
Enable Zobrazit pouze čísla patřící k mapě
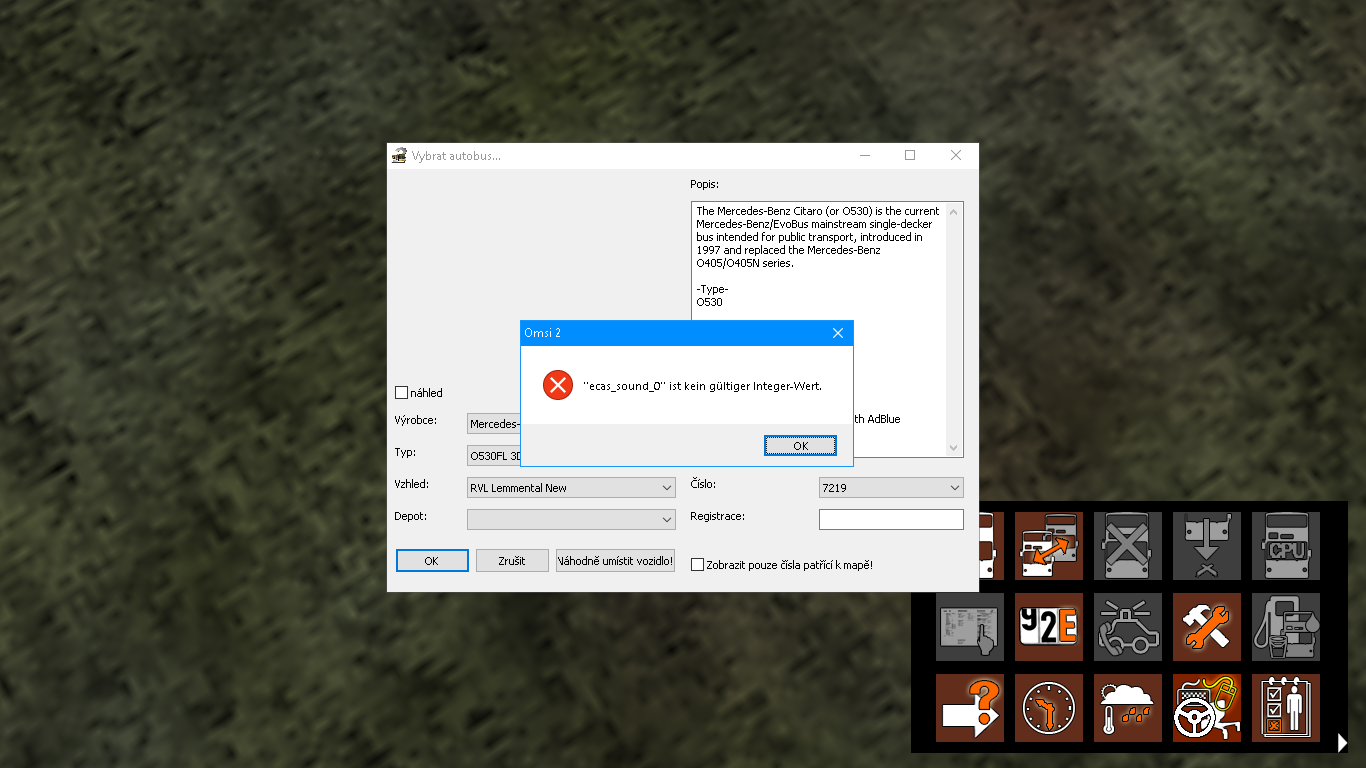point(697,565)
